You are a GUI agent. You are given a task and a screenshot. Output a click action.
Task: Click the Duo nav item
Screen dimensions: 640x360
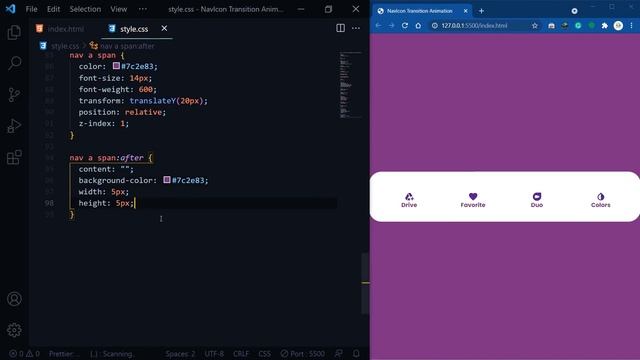[537, 200]
